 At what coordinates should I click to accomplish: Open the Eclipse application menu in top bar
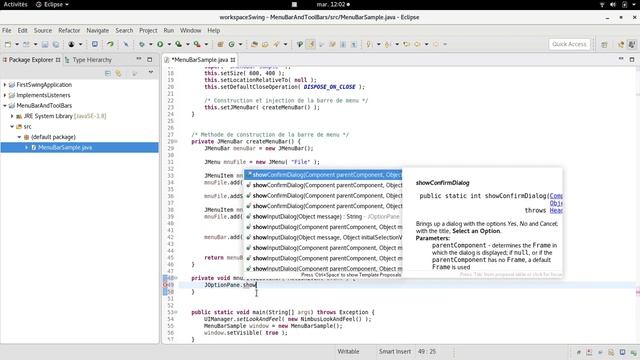pos(52,4)
